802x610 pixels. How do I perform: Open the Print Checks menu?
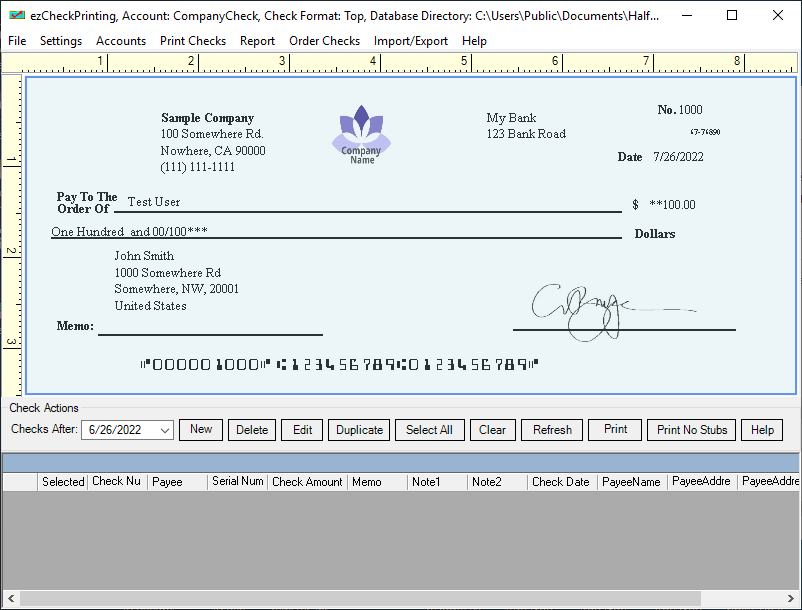[x=193, y=41]
